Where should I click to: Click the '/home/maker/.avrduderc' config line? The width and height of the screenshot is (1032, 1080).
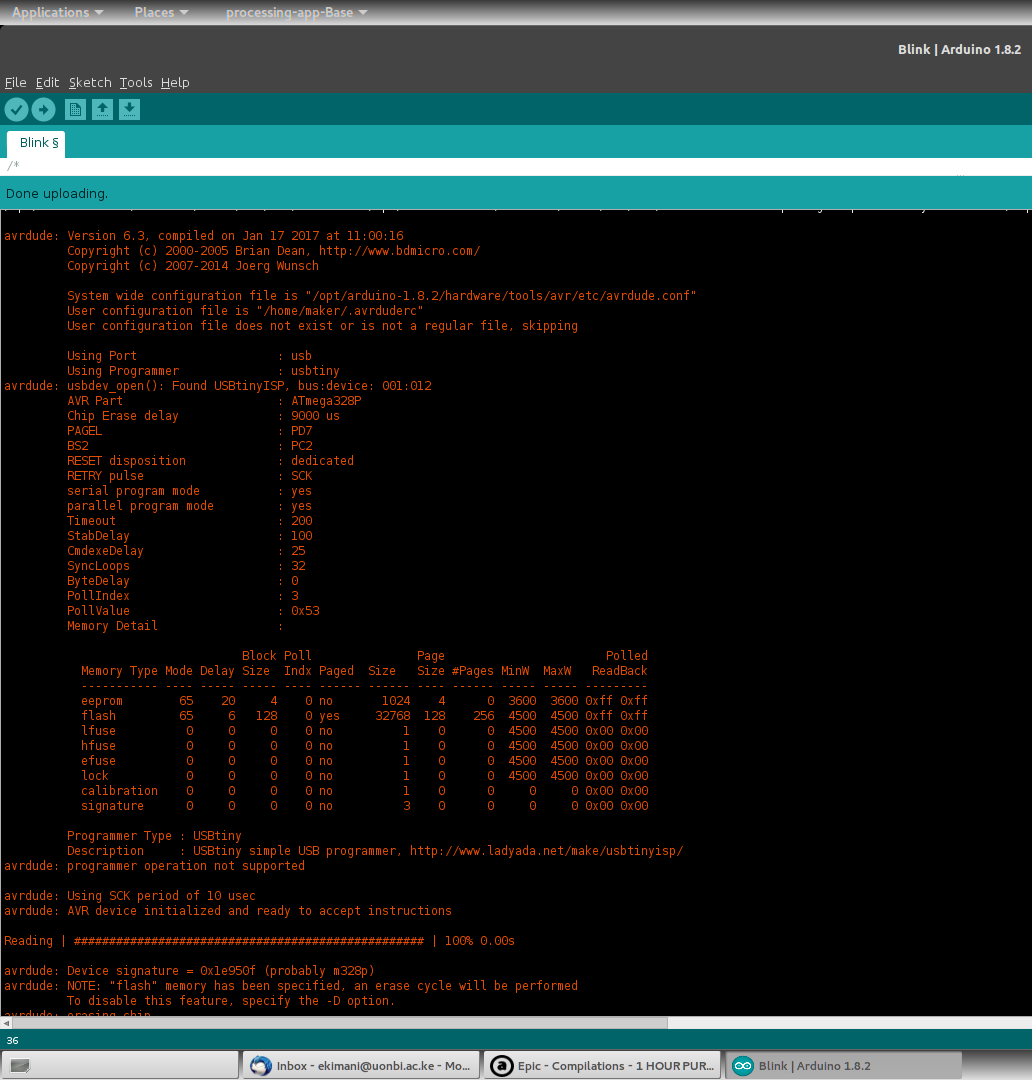pos(245,311)
